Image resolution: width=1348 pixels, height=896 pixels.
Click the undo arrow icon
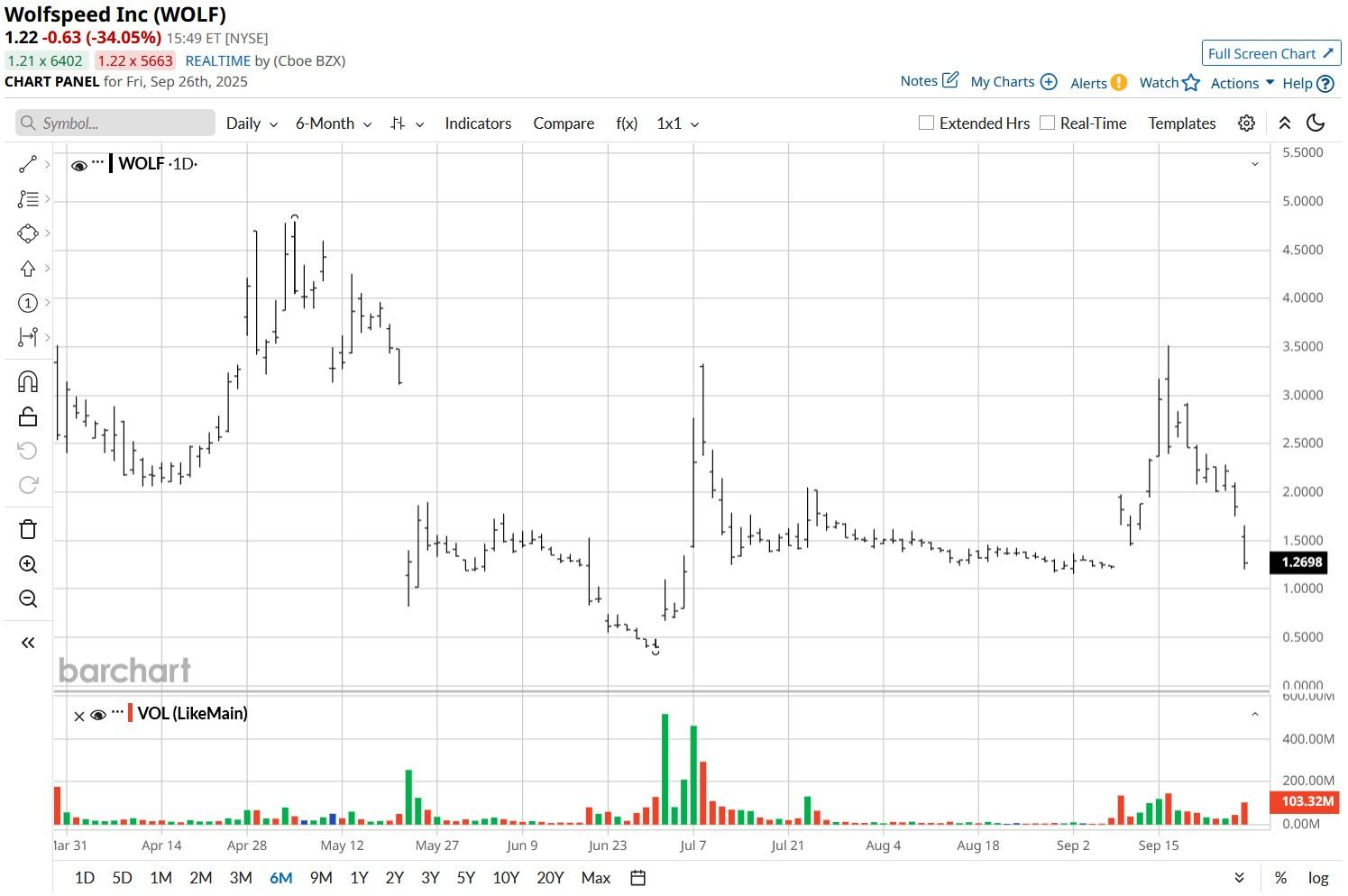coord(27,451)
